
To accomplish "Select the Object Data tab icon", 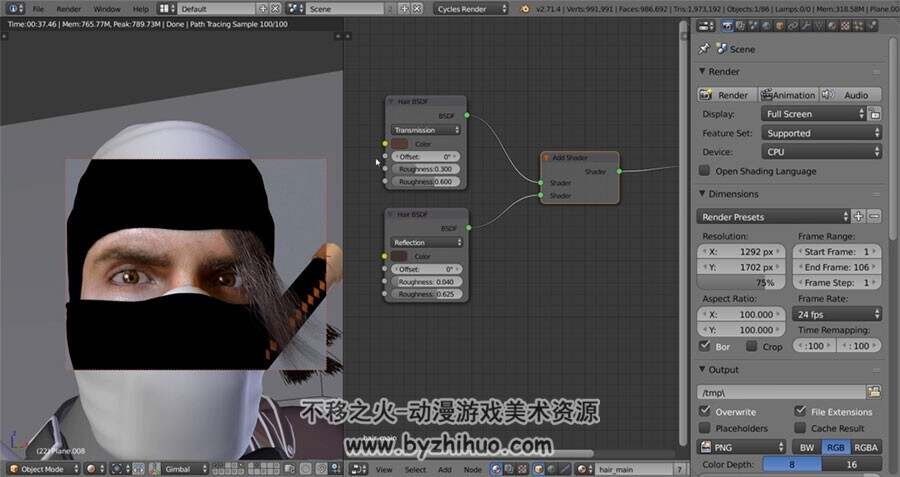I will 818,26.
